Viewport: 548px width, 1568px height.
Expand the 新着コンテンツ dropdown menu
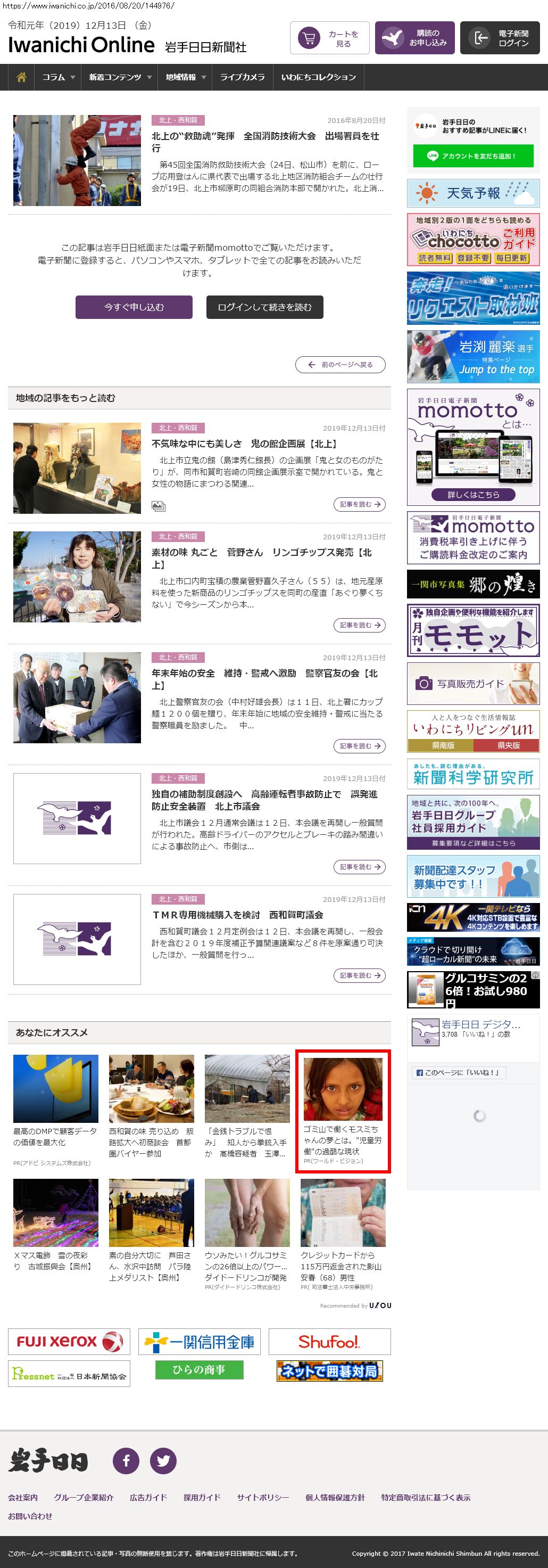tap(120, 77)
